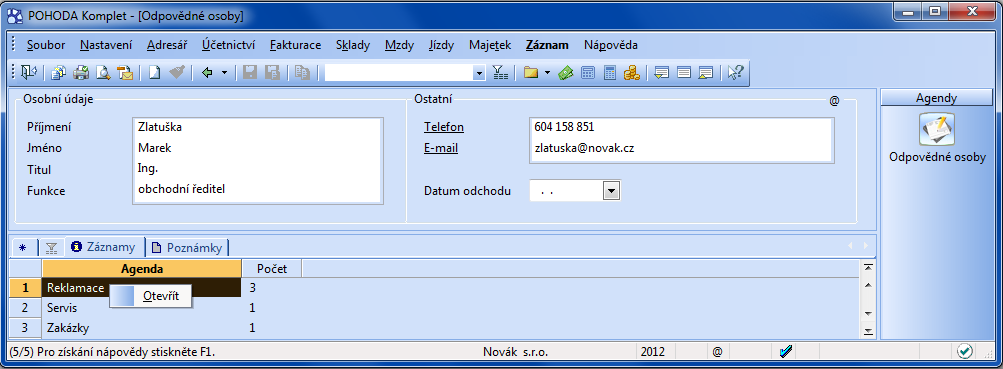Click the e-mail field zlatuska@novak.cz
Image resolution: width=1003 pixels, height=369 pixels.
(x=681, y=148)
